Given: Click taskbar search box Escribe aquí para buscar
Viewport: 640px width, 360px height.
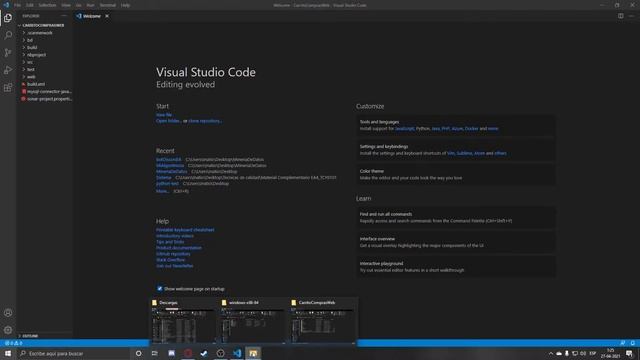Looking at the screenshot, I should [75, 353].
